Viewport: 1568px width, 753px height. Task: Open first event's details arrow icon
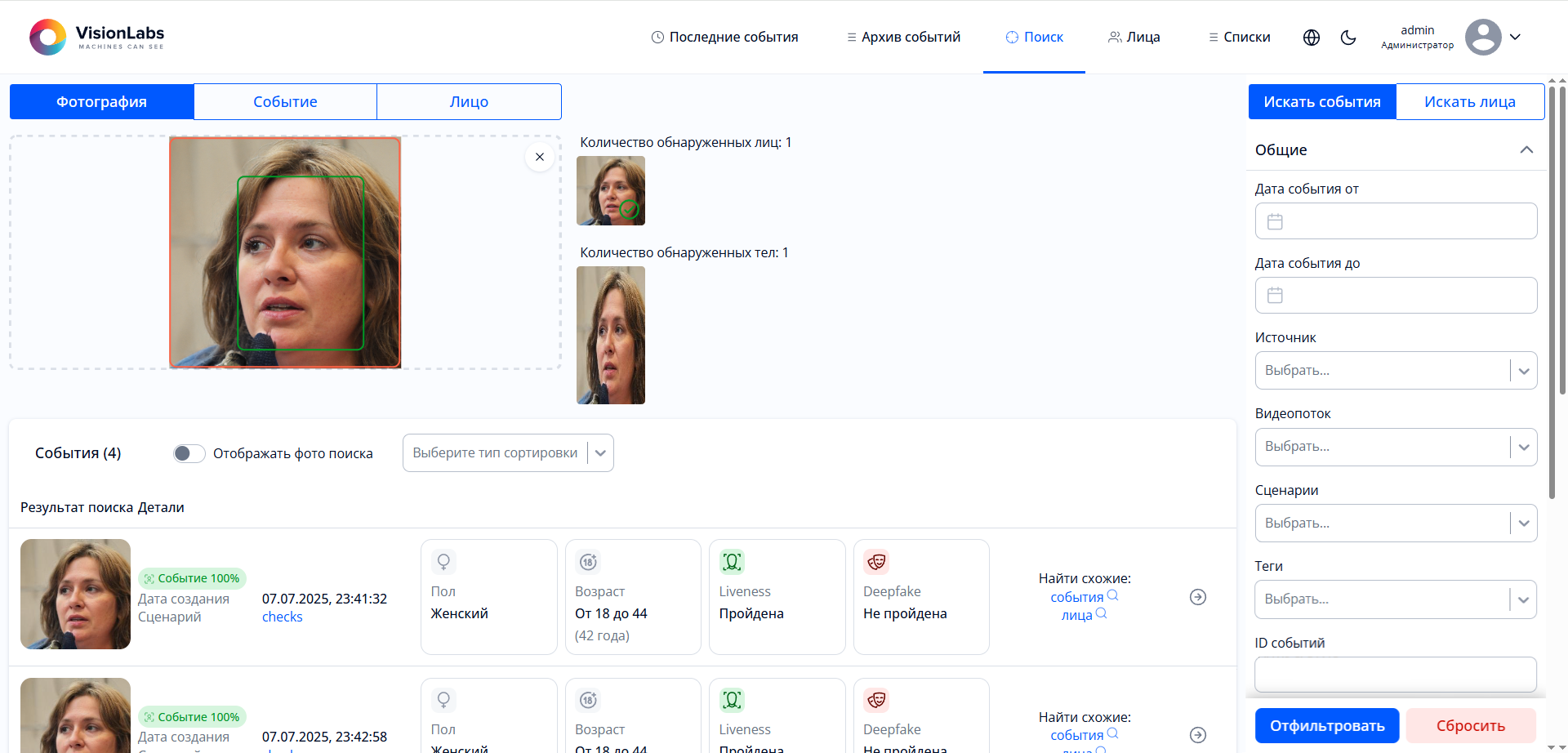pyautogui.click(x=1198, y=597)
